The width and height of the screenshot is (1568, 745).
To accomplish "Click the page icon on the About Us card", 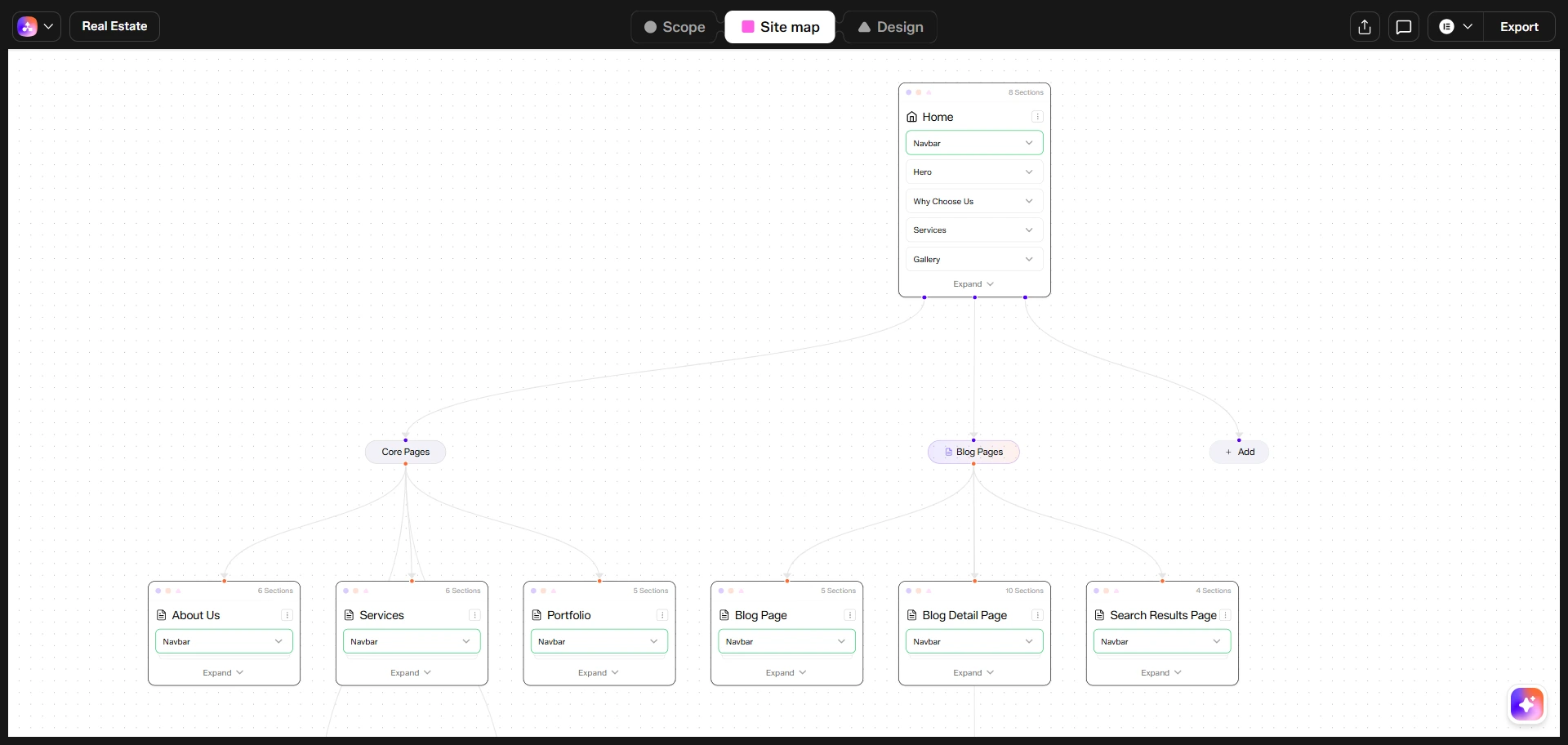I will (161, 615).
